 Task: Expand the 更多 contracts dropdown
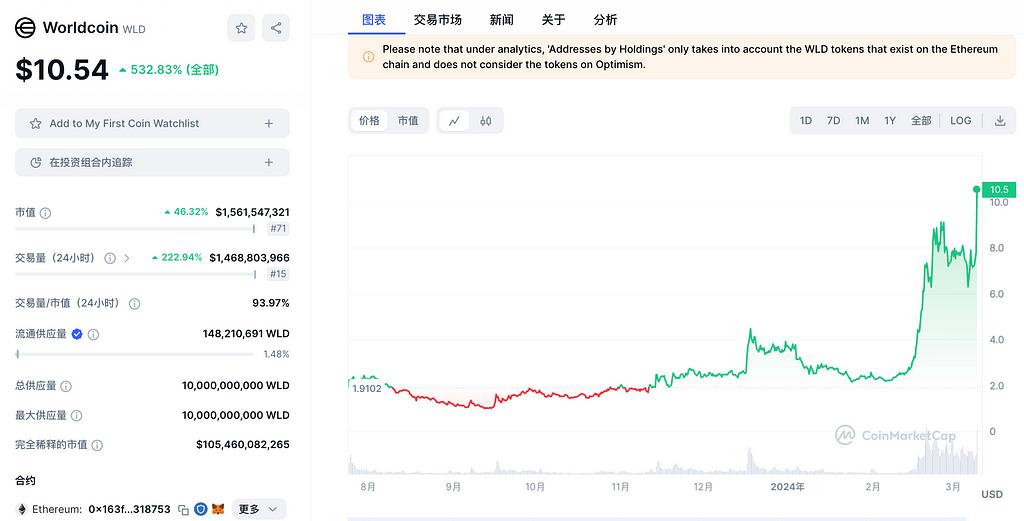(259, 509)
